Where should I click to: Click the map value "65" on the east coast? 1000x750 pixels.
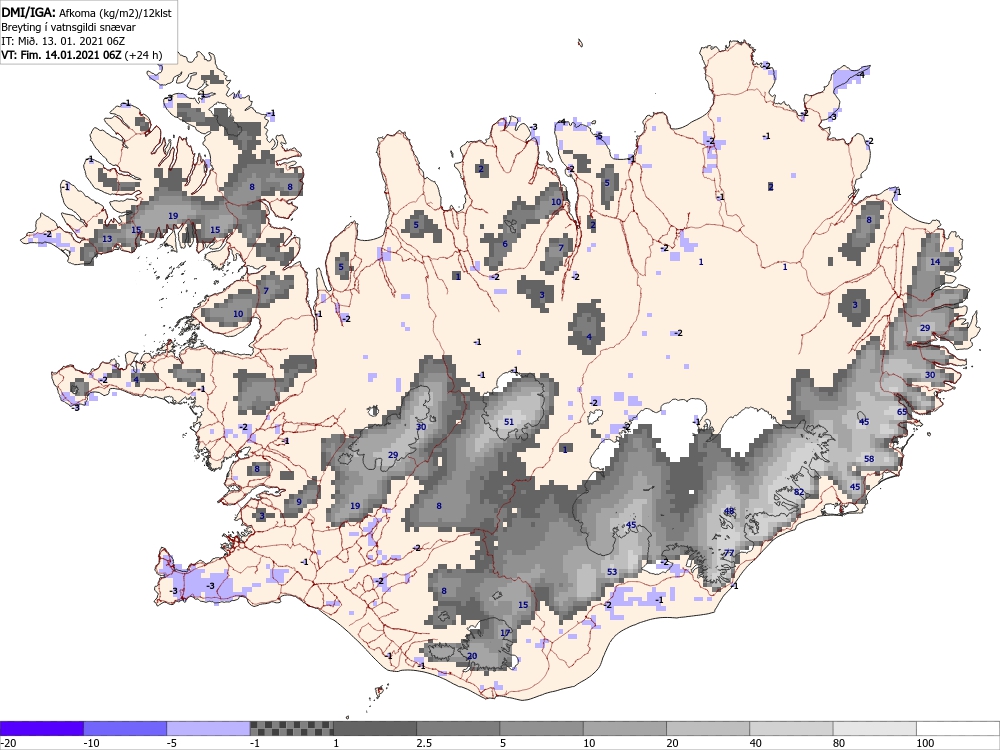click(902, 412)
